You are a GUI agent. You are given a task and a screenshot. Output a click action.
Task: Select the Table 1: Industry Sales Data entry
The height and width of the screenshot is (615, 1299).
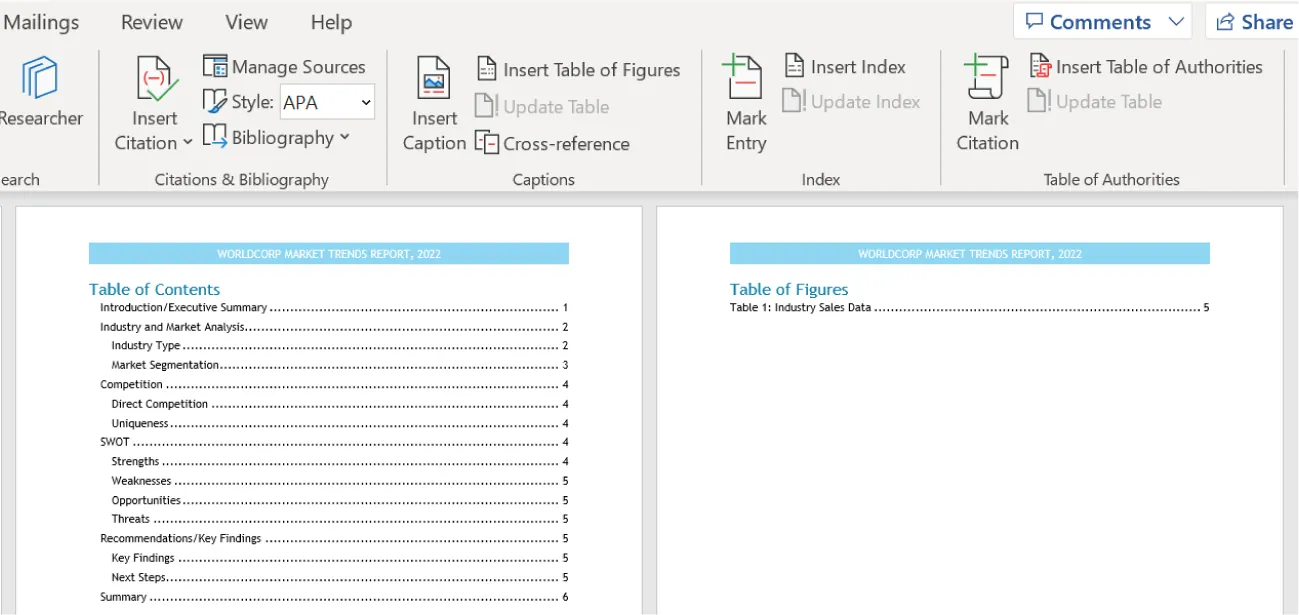tap(800, 307)
